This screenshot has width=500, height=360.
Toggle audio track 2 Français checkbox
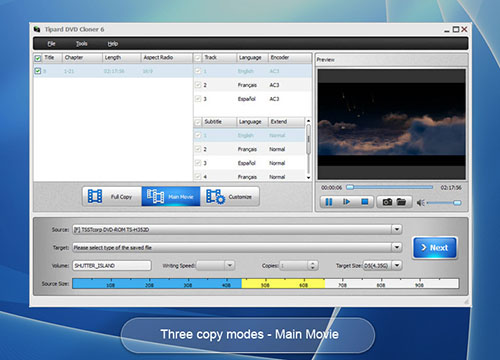pyautogui.click(x=198, y=85)
